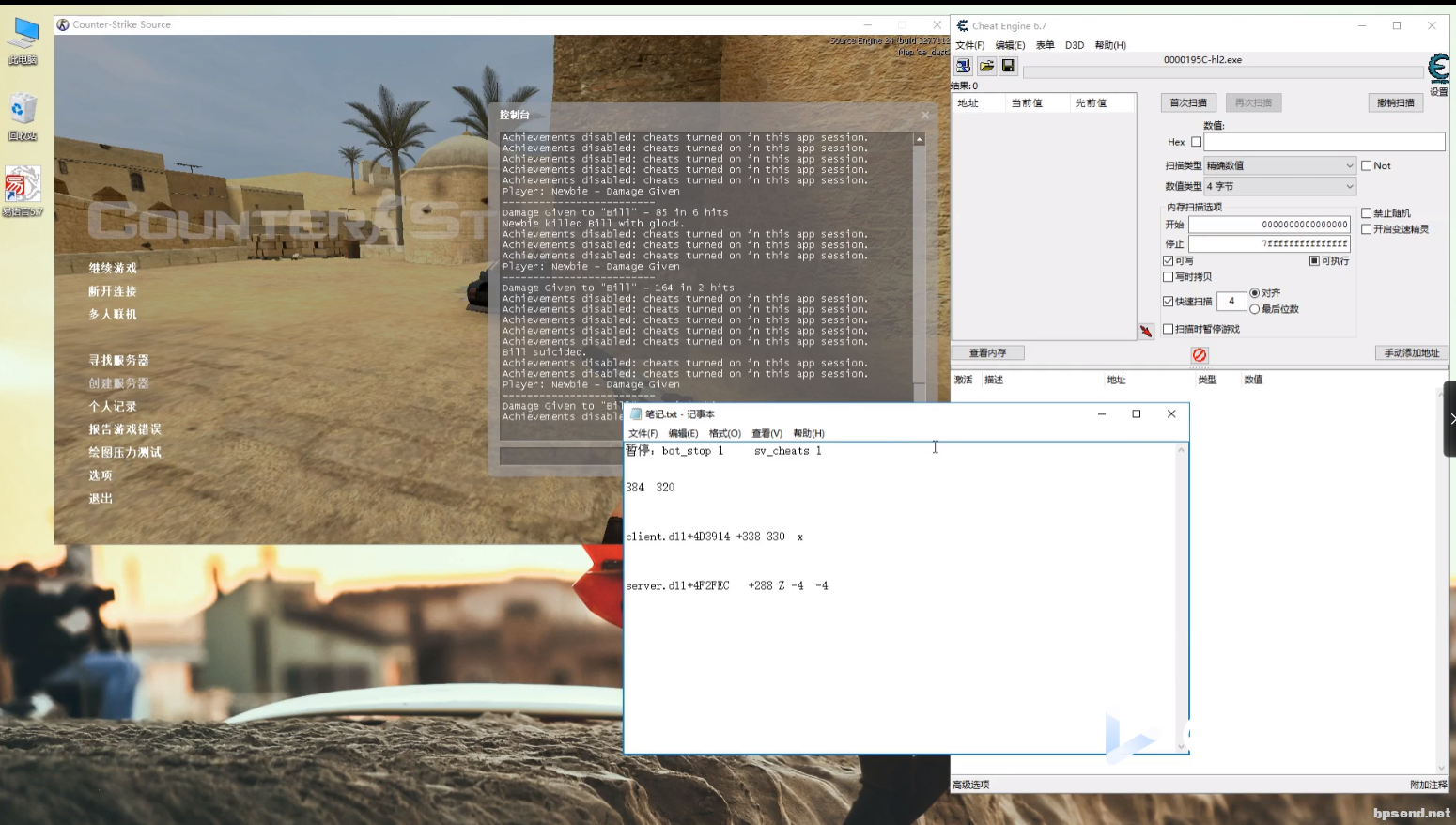Uncheck 快速扫描 checkbox
The image size is (1456, 825).
(x=1168, y=302)
